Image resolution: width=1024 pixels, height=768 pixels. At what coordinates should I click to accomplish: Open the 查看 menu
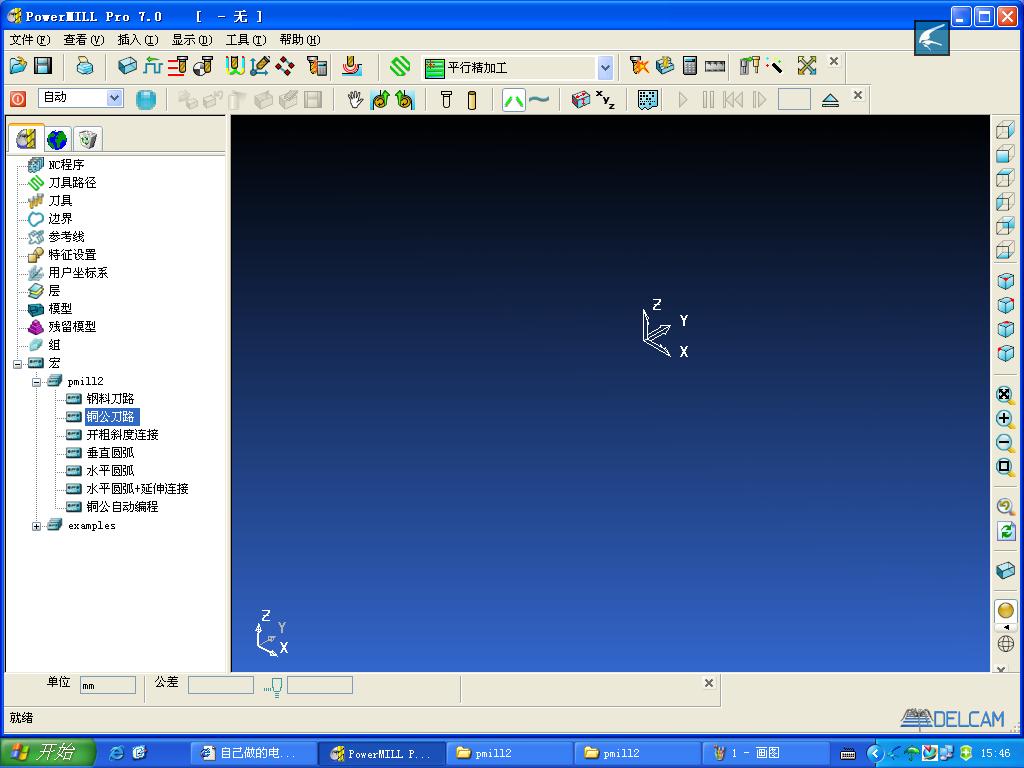pos(84,40)
